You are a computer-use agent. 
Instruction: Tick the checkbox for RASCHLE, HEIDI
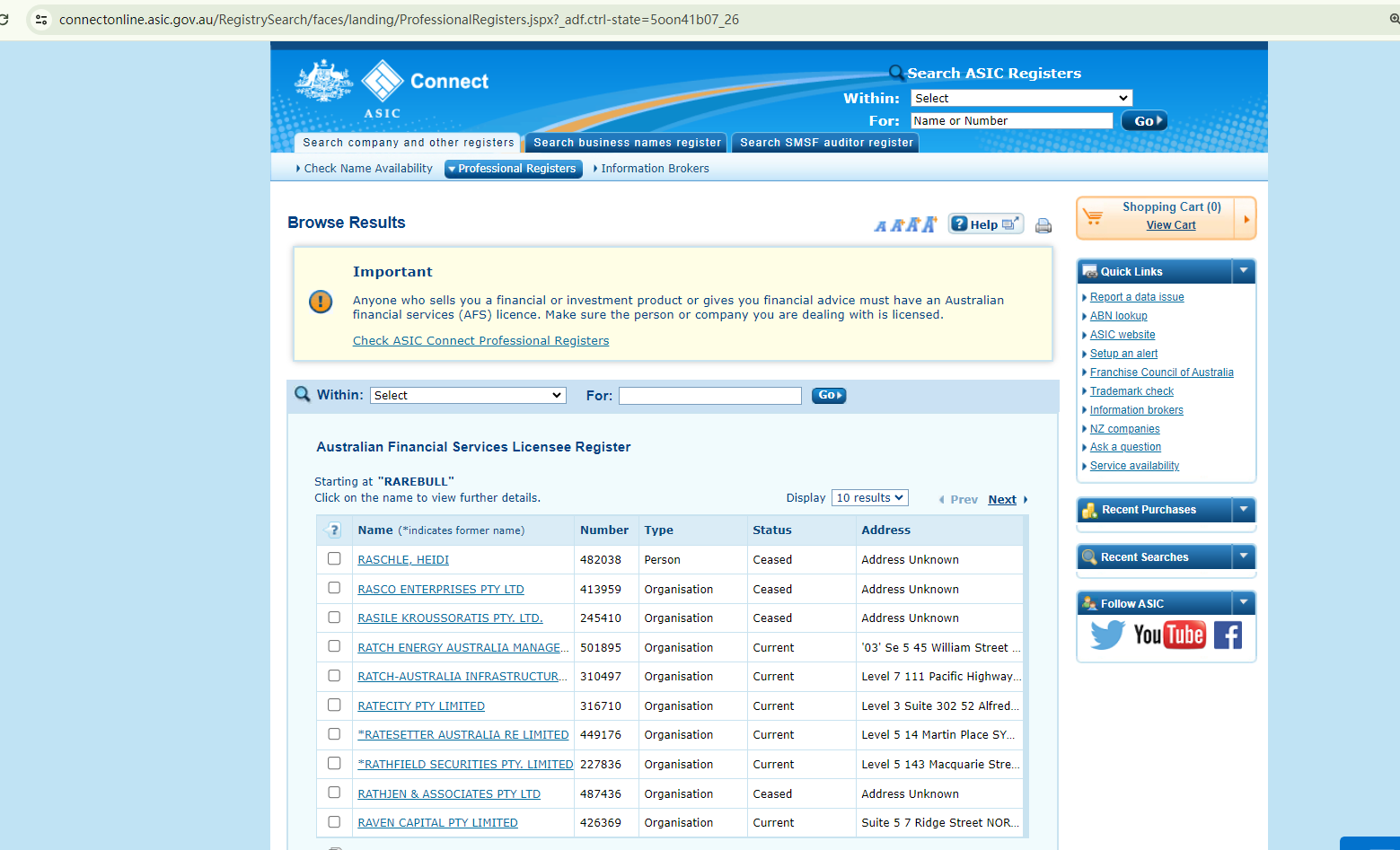pyautogui.click(x=334, y=559)
